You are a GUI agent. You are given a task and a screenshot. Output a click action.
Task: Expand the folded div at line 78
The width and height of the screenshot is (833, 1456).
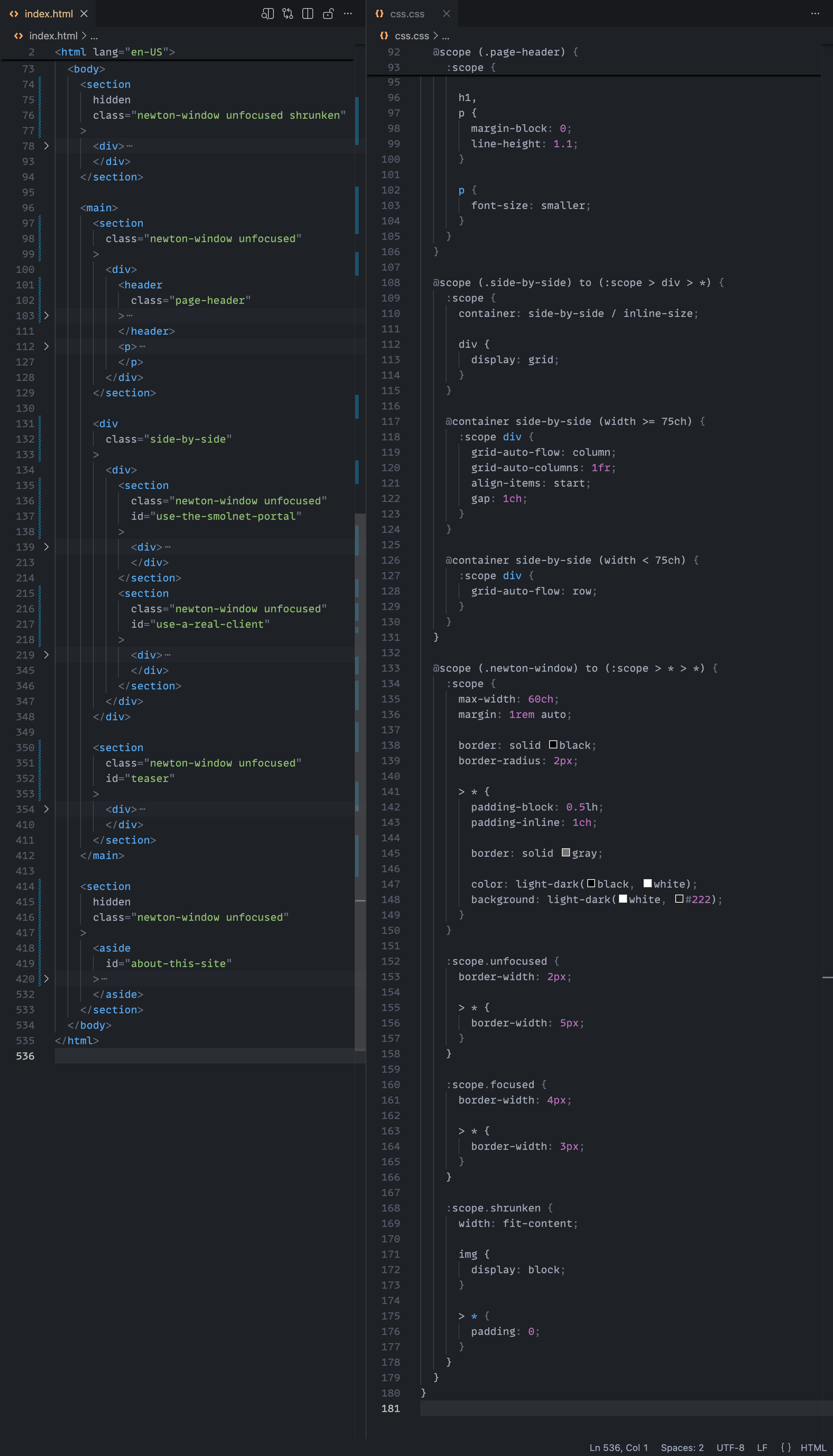point(46,146)
